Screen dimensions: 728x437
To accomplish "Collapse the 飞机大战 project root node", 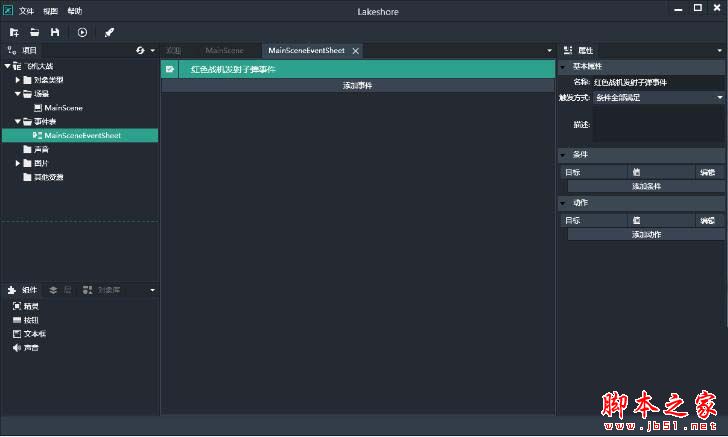I will point(7,66).
